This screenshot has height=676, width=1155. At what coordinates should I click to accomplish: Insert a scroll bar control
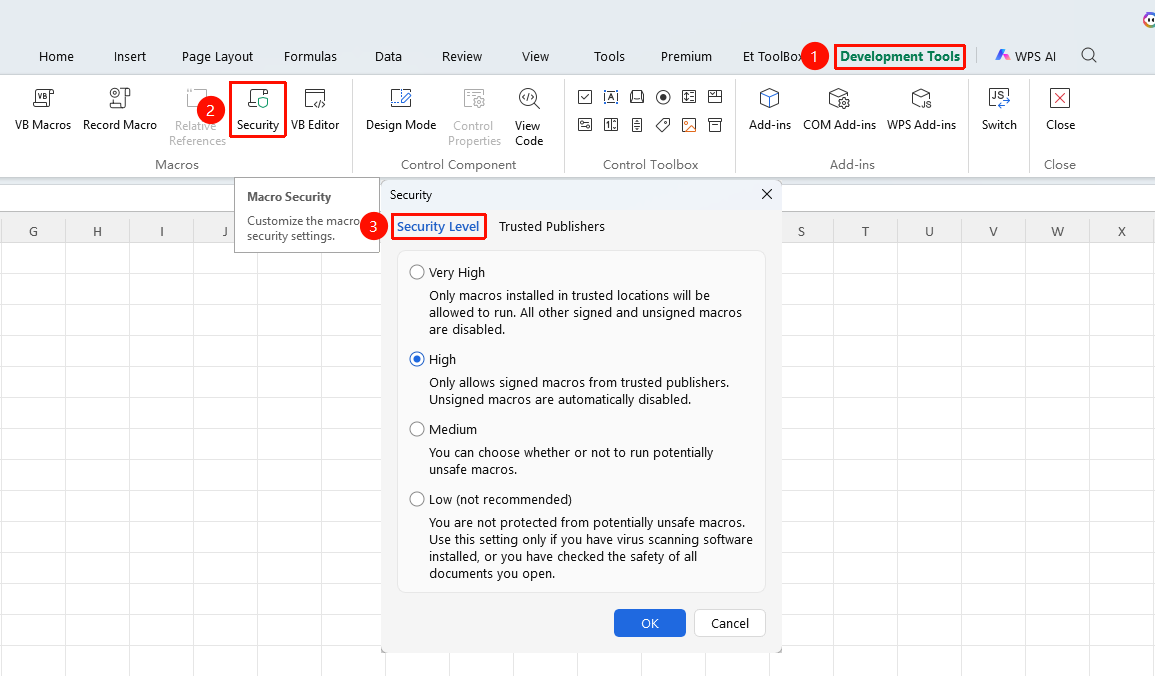pyautogui.click(x=637, y=124)
